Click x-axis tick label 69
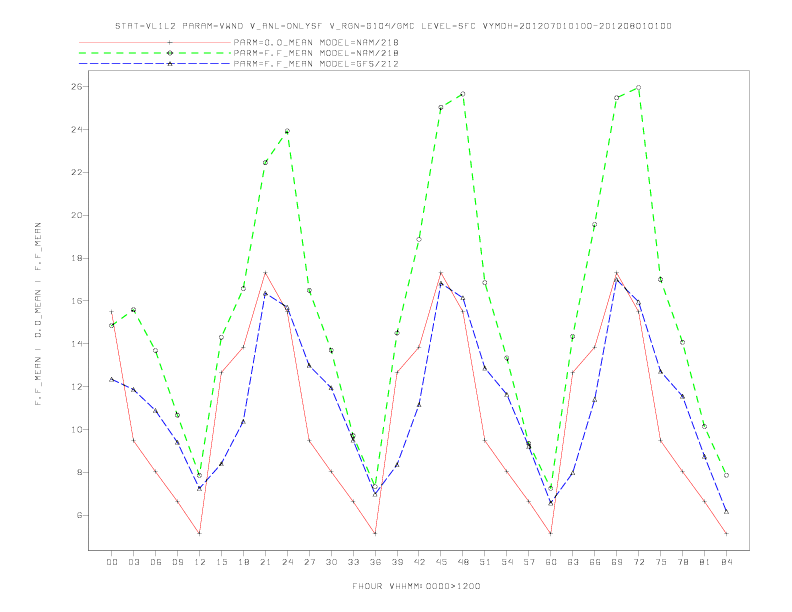This screenshot has height=612, width=792. 617,562
